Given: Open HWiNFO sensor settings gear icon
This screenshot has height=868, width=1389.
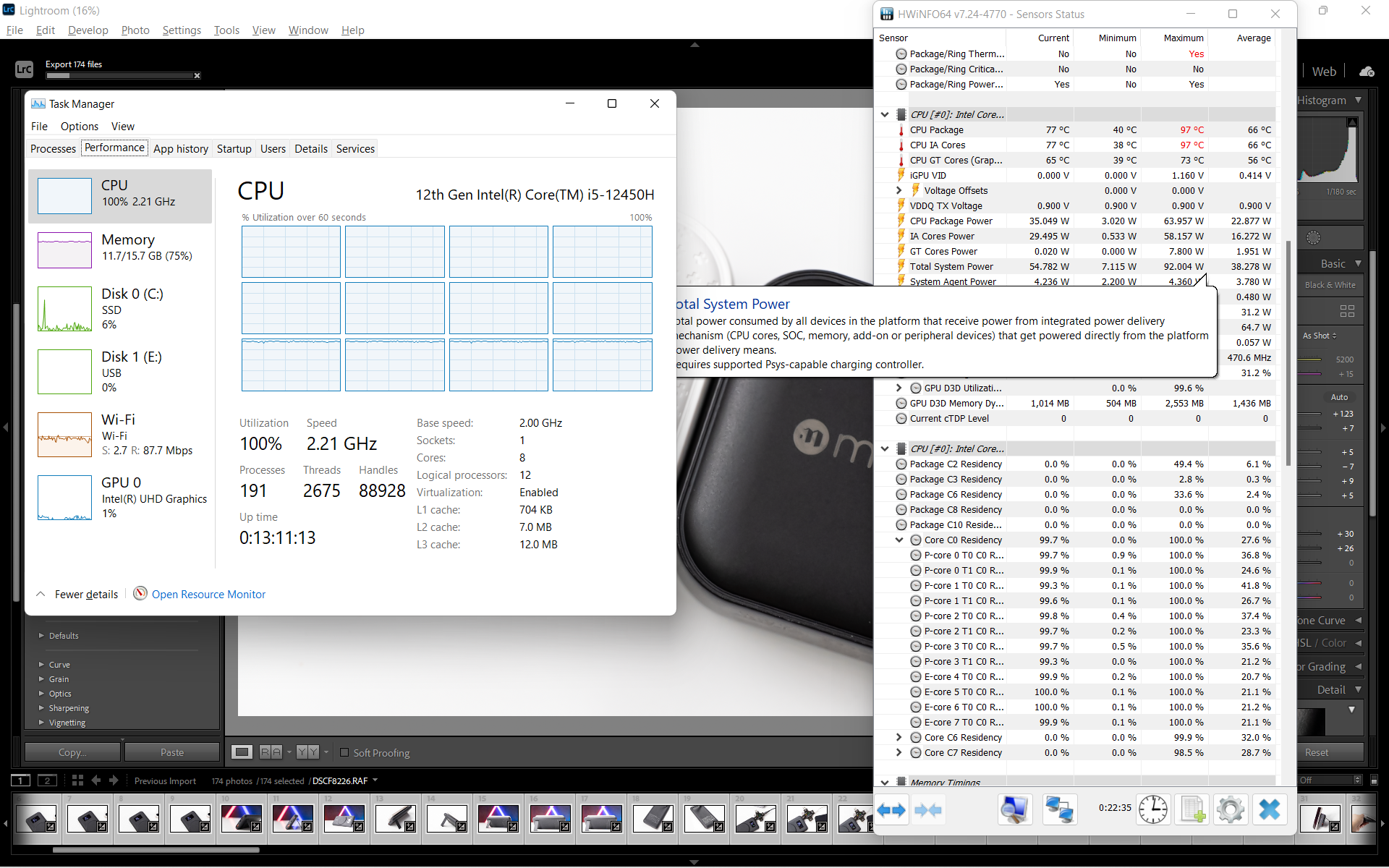Looking at the screenshot, I should point(1230,809).
